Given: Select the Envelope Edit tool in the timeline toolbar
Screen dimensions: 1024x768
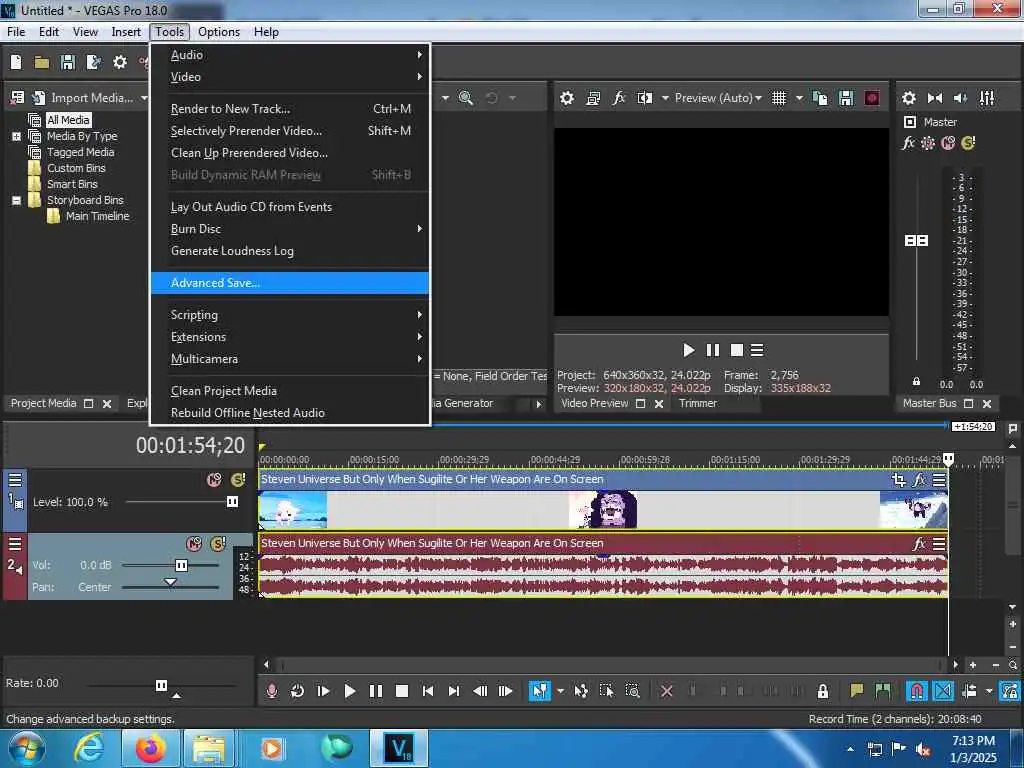Looking at the screenshot, I should 581,691.
